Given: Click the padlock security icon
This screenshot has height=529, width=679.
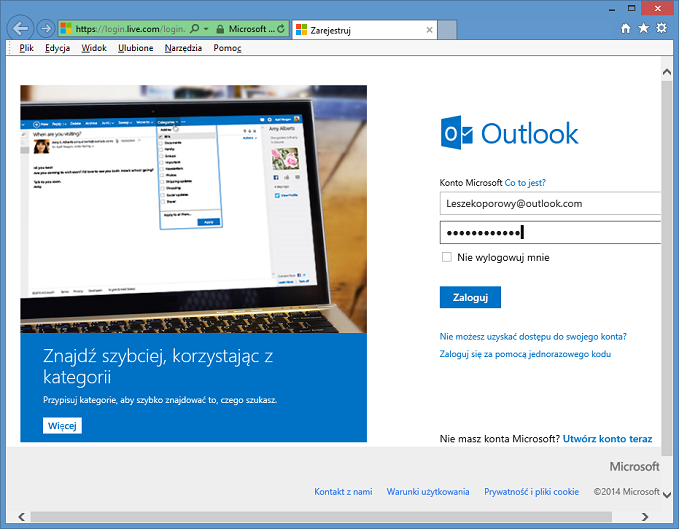Looking at the screenshot, I should click(x=219, y=30).
